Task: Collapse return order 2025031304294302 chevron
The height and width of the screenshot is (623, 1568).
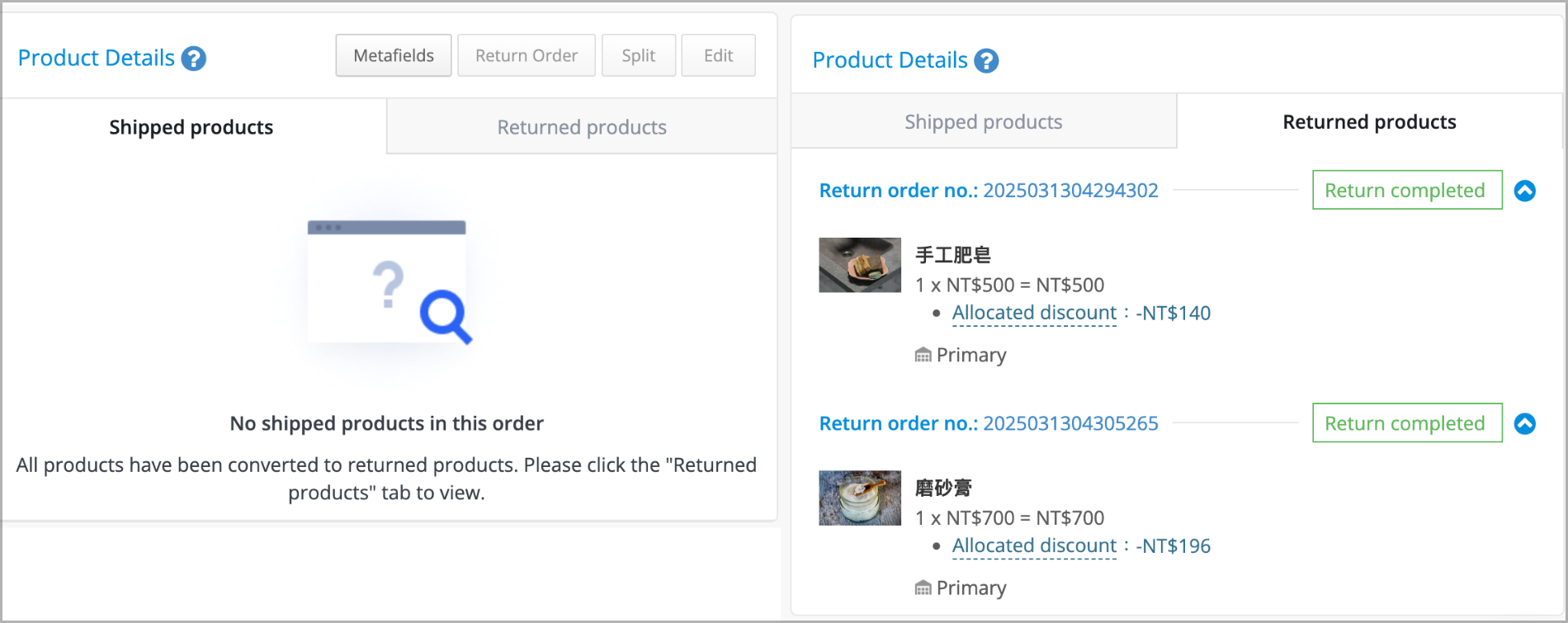Action: pyautogui.click(x=1525, y=191)
